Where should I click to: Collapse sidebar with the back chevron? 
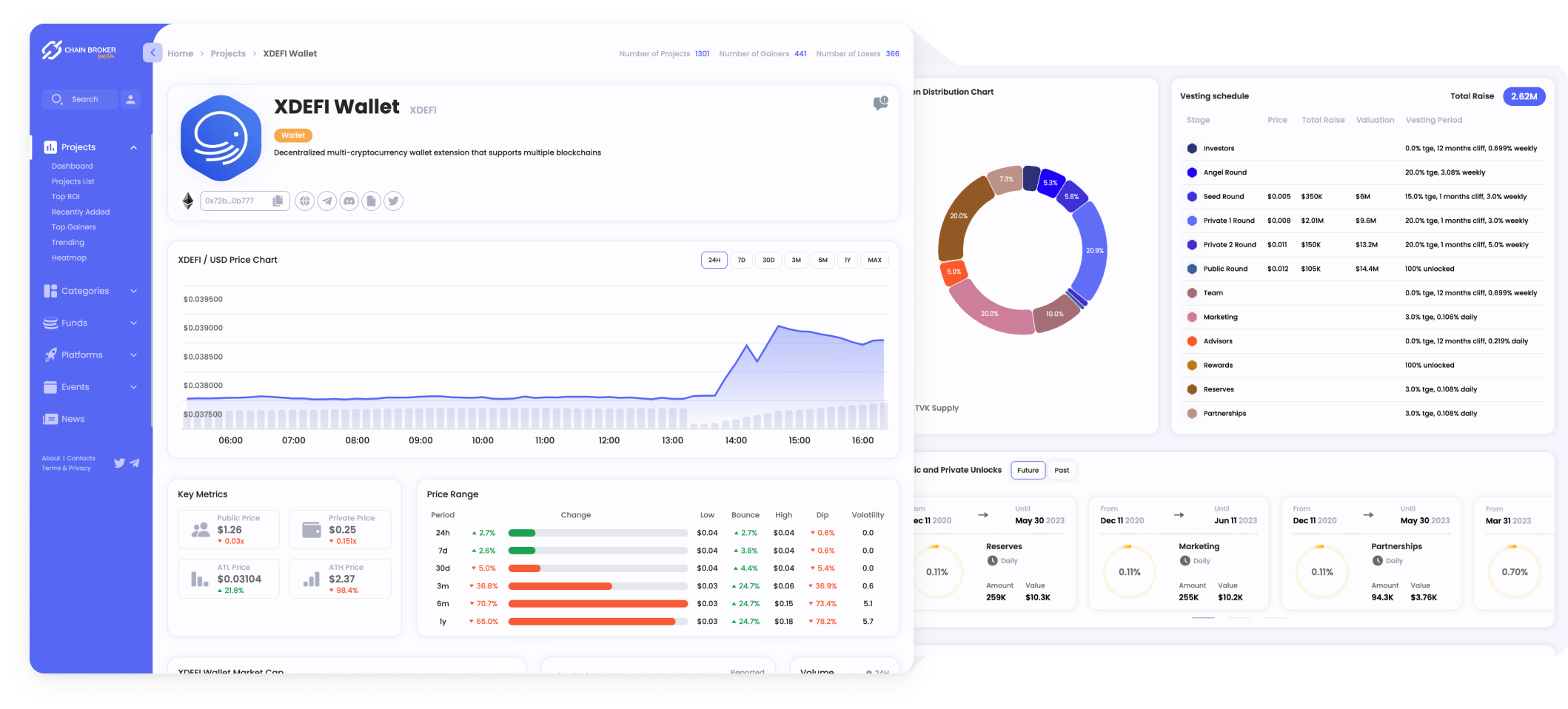(x=153, y=53)
